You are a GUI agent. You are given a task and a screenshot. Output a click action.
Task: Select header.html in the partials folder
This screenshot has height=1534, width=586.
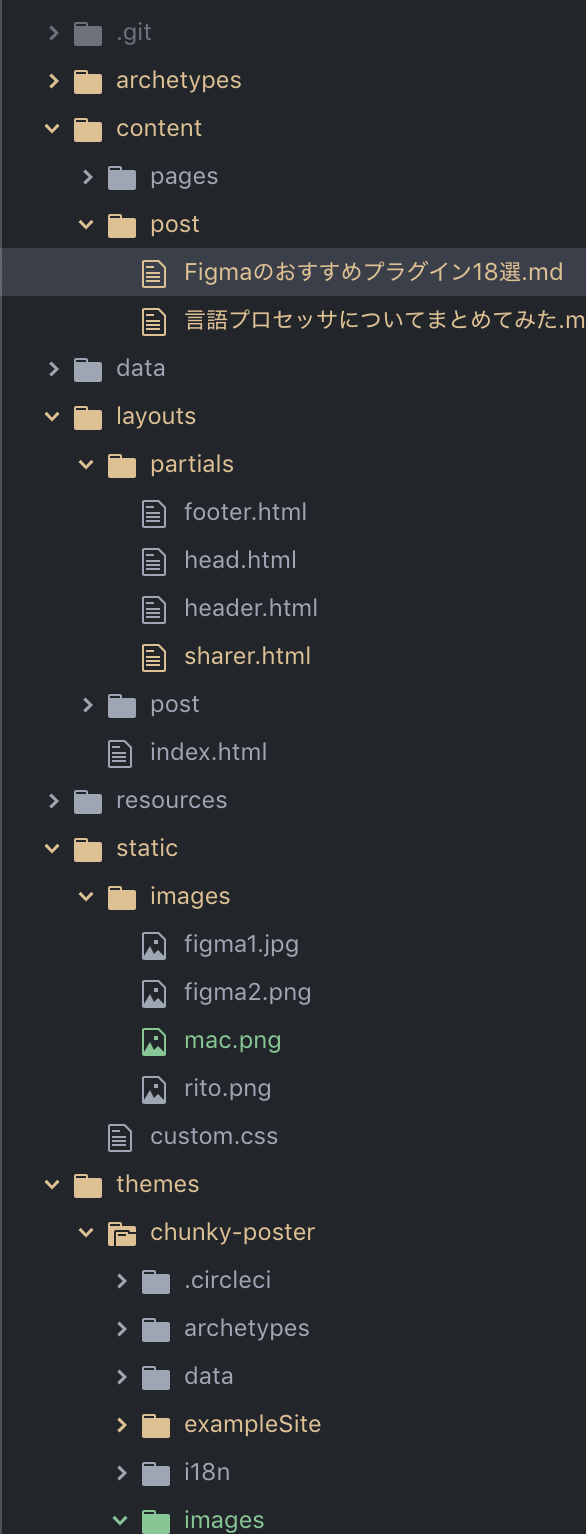click(251, 608)
